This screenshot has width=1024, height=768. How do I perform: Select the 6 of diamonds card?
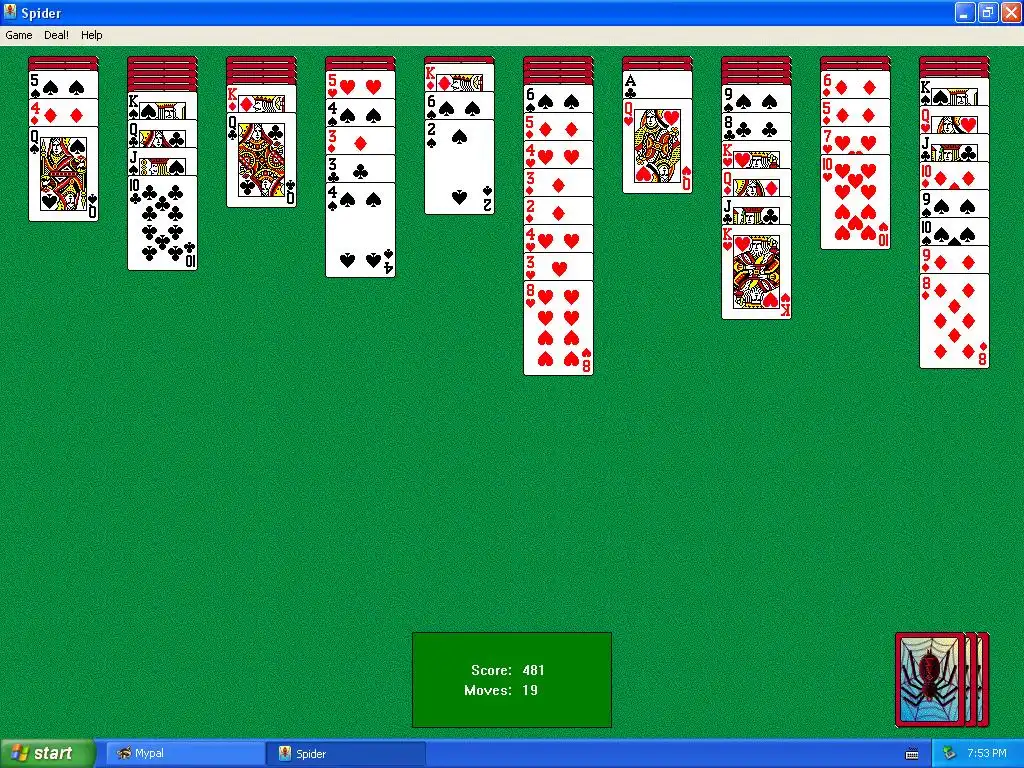click(855, 85)
